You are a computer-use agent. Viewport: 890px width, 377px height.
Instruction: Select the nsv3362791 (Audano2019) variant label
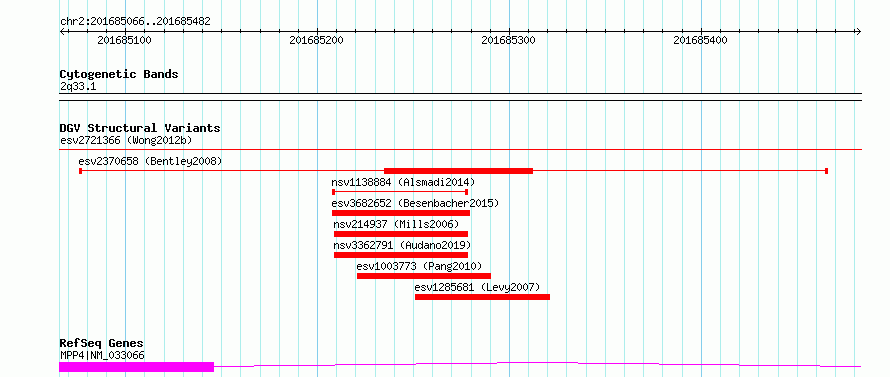tap(402, 245)
